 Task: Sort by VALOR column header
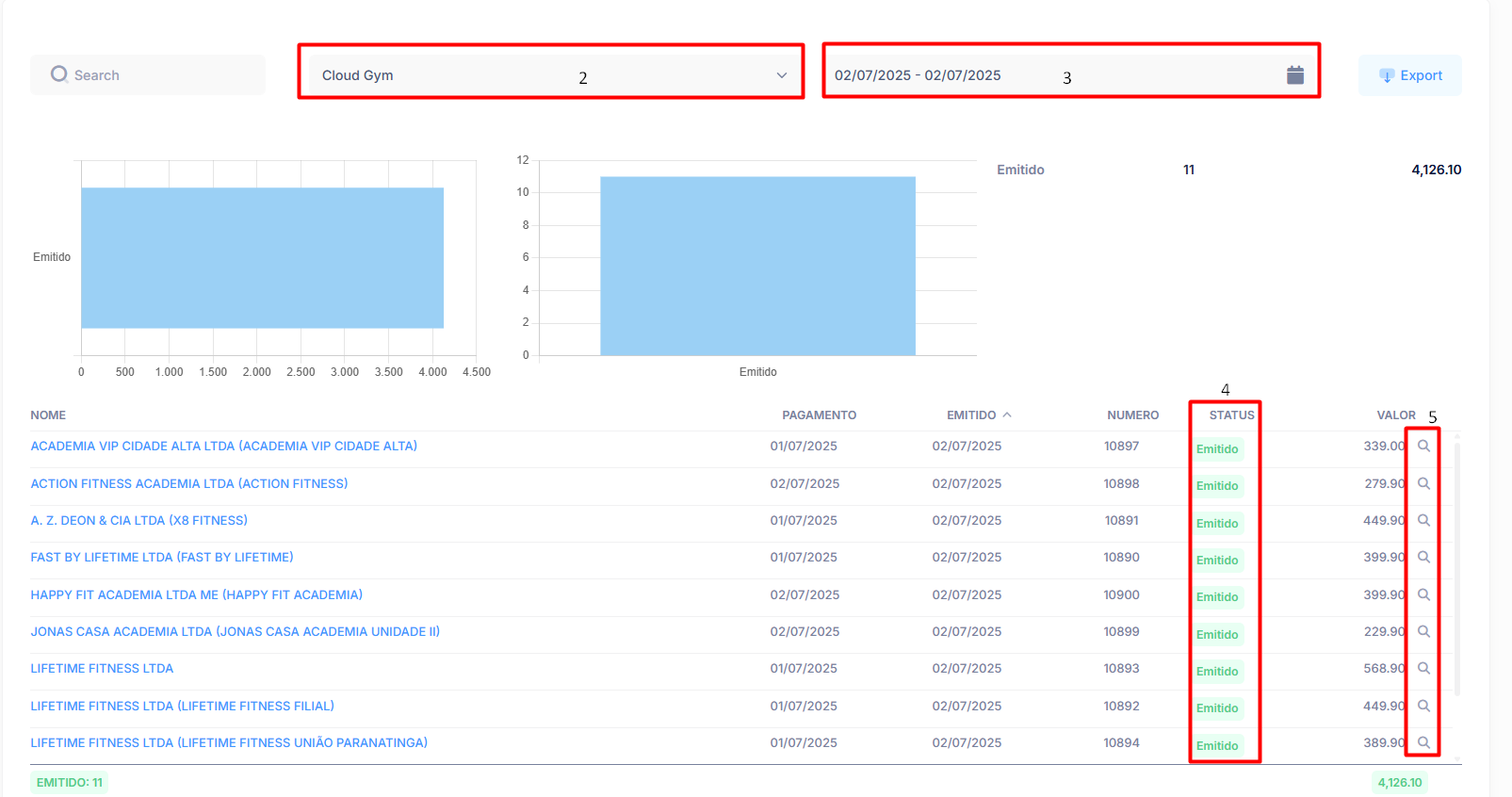1396,415
